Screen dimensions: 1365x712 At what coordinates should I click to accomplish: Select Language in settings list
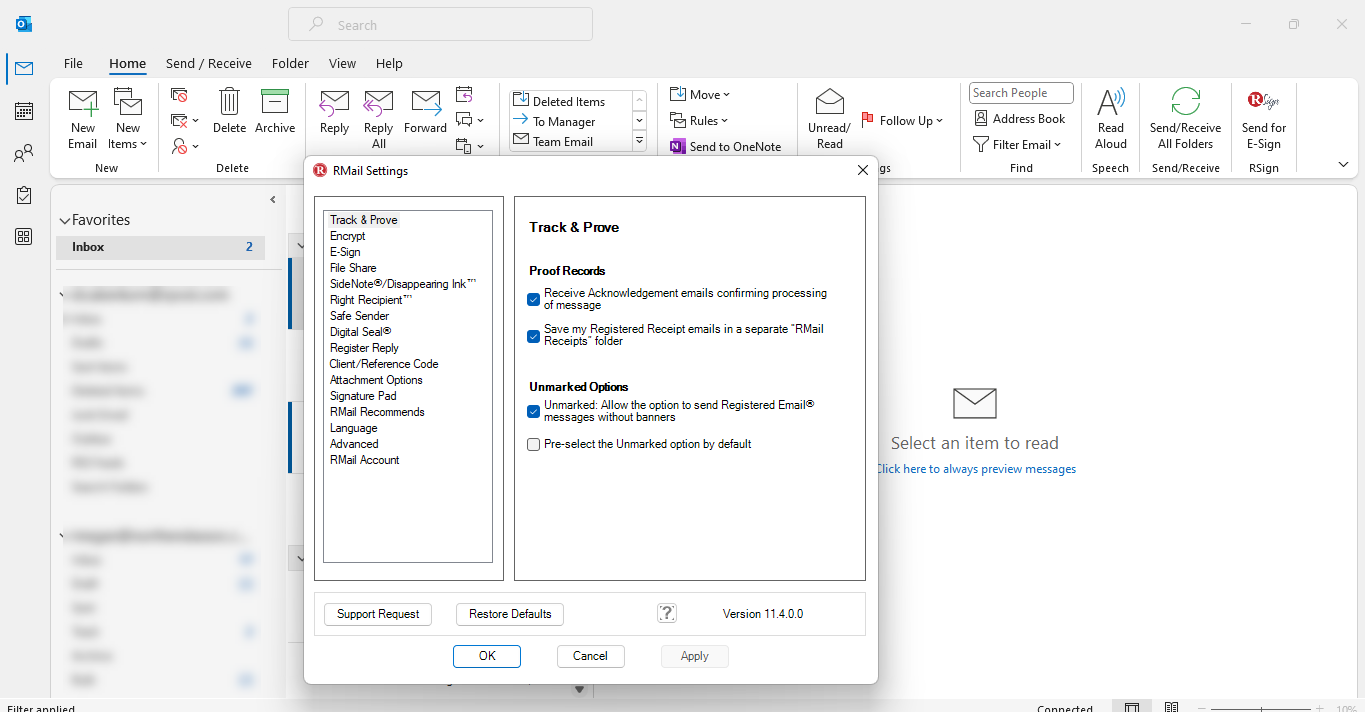353,428
